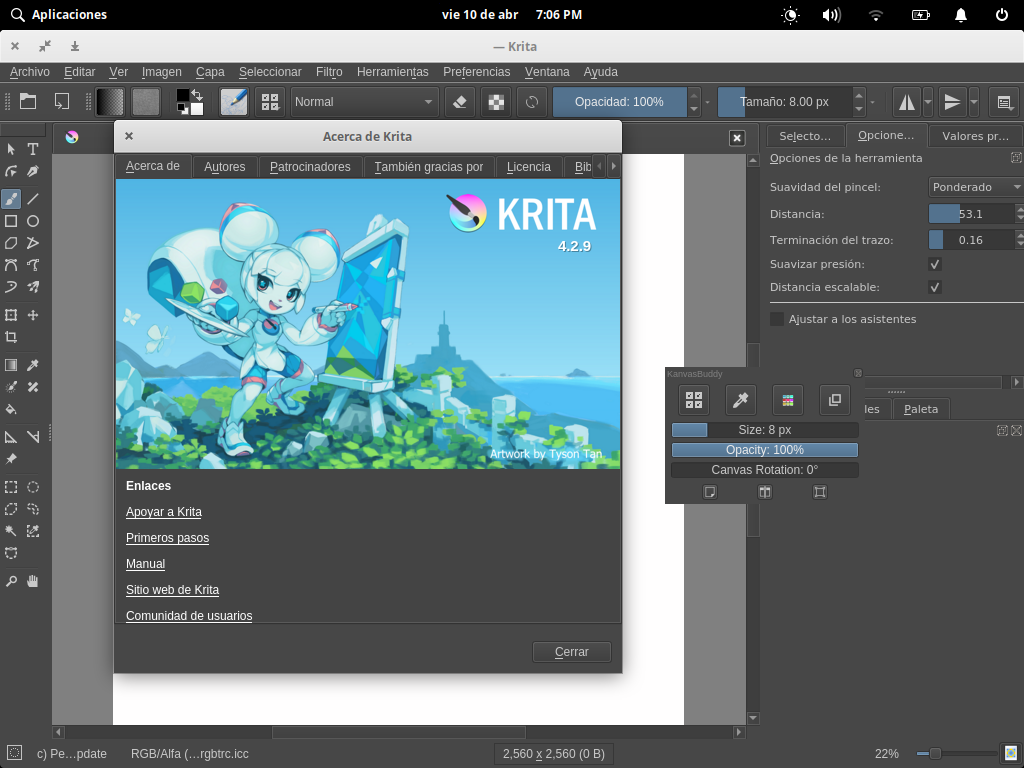1024x768 pixels.
Task: Expand vertical mirror options arrow
Action: pyautogui.click(x=974, y=102)
